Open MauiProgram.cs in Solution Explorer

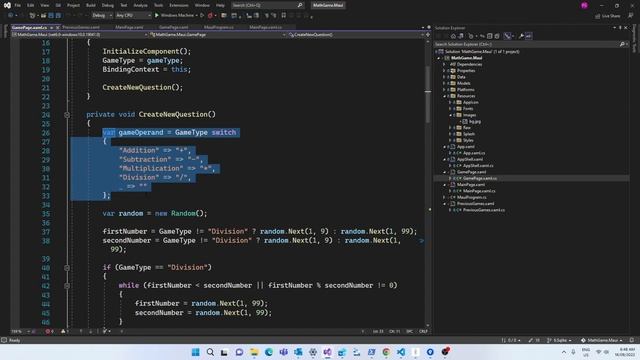pos(471,197)
